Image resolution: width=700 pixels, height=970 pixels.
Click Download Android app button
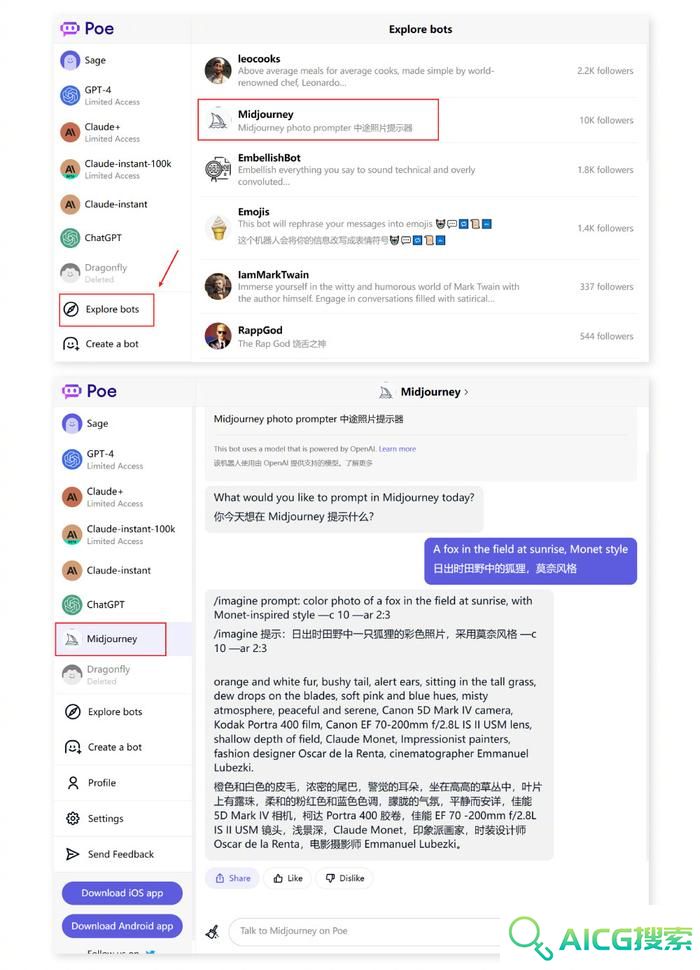pyautogui.click(x=122, y=926)
